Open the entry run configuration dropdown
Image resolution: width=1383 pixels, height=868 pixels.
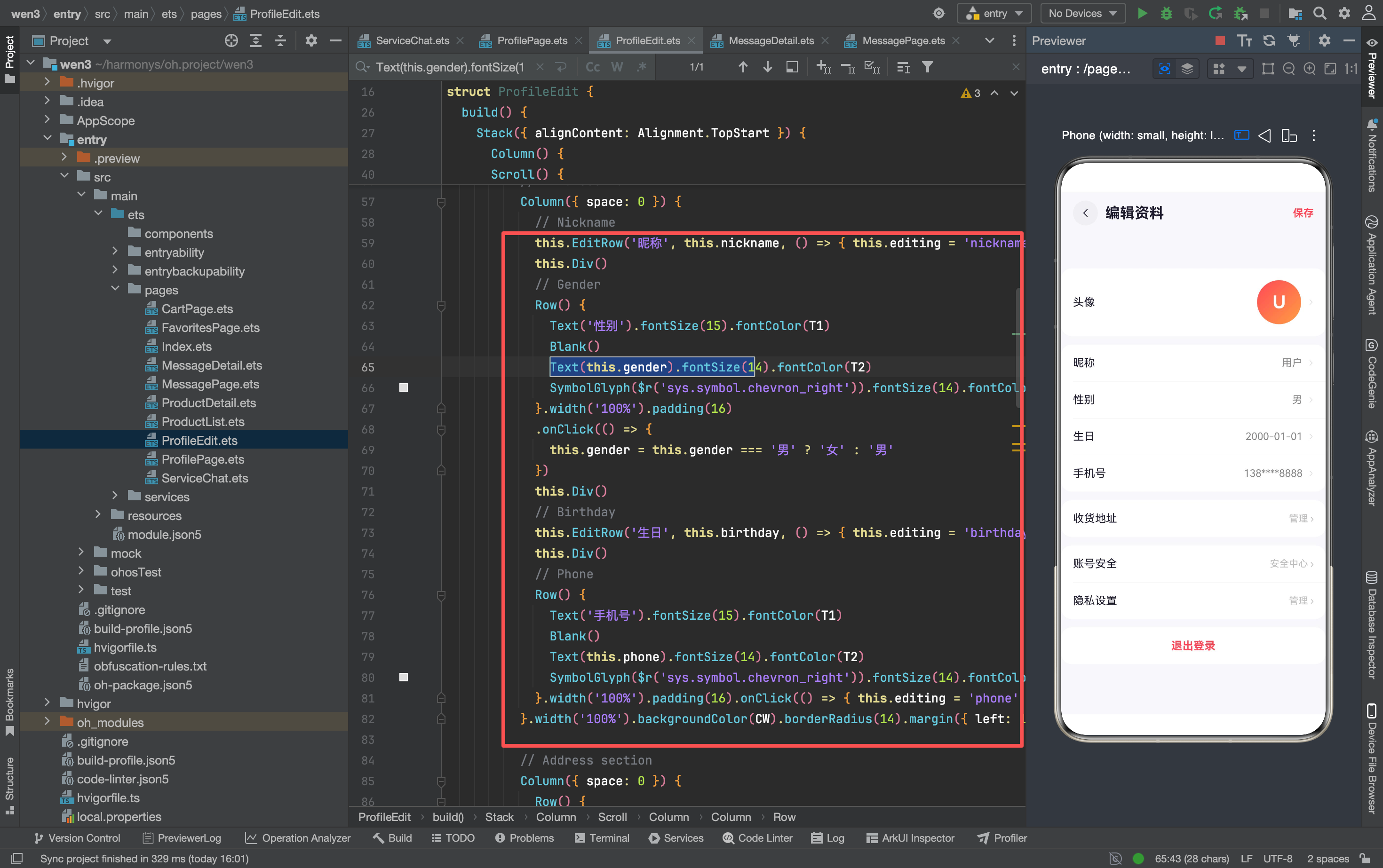[x=994, y=13]
